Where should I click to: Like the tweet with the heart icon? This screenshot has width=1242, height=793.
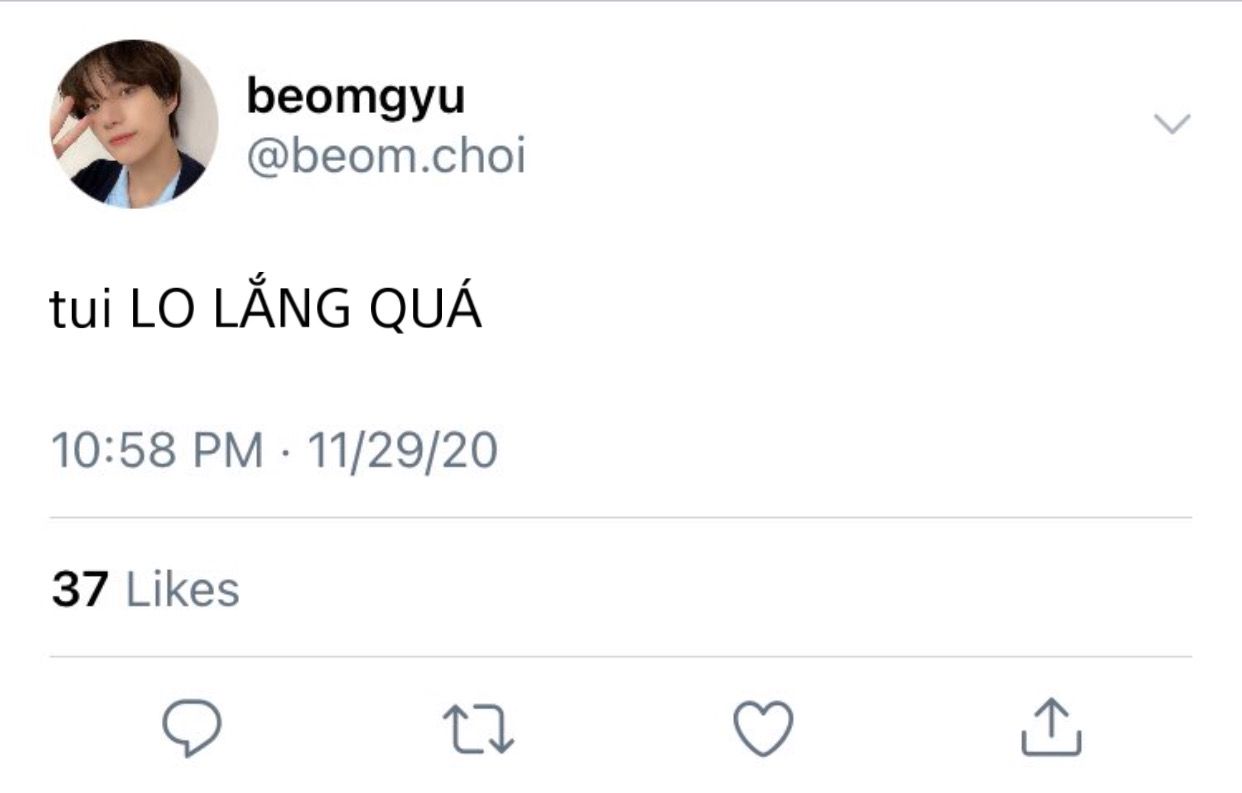764,728
